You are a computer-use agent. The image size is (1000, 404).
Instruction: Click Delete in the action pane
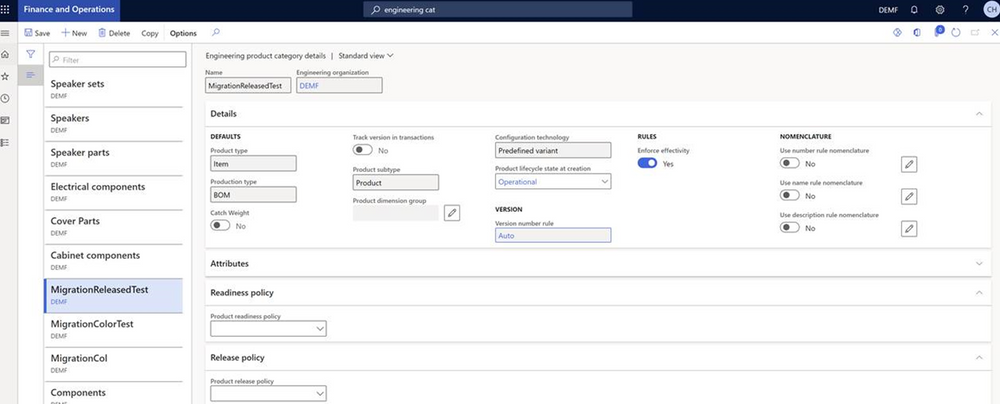click(x=114, y=33)
